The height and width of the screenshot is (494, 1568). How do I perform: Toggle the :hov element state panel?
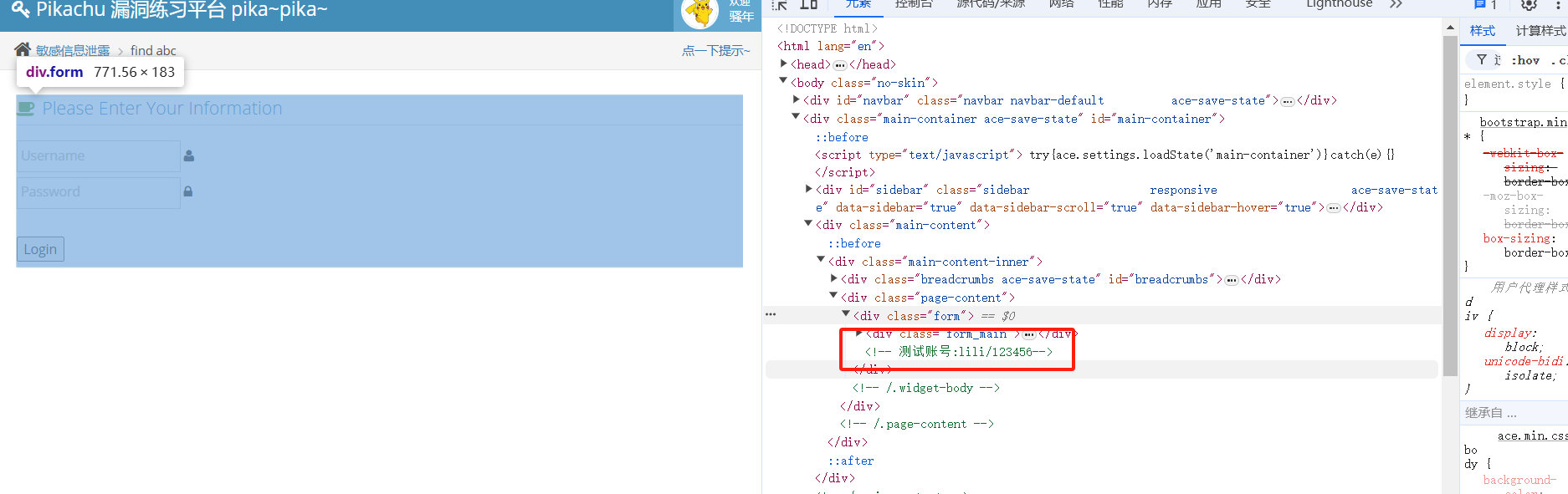[1525, 60]
